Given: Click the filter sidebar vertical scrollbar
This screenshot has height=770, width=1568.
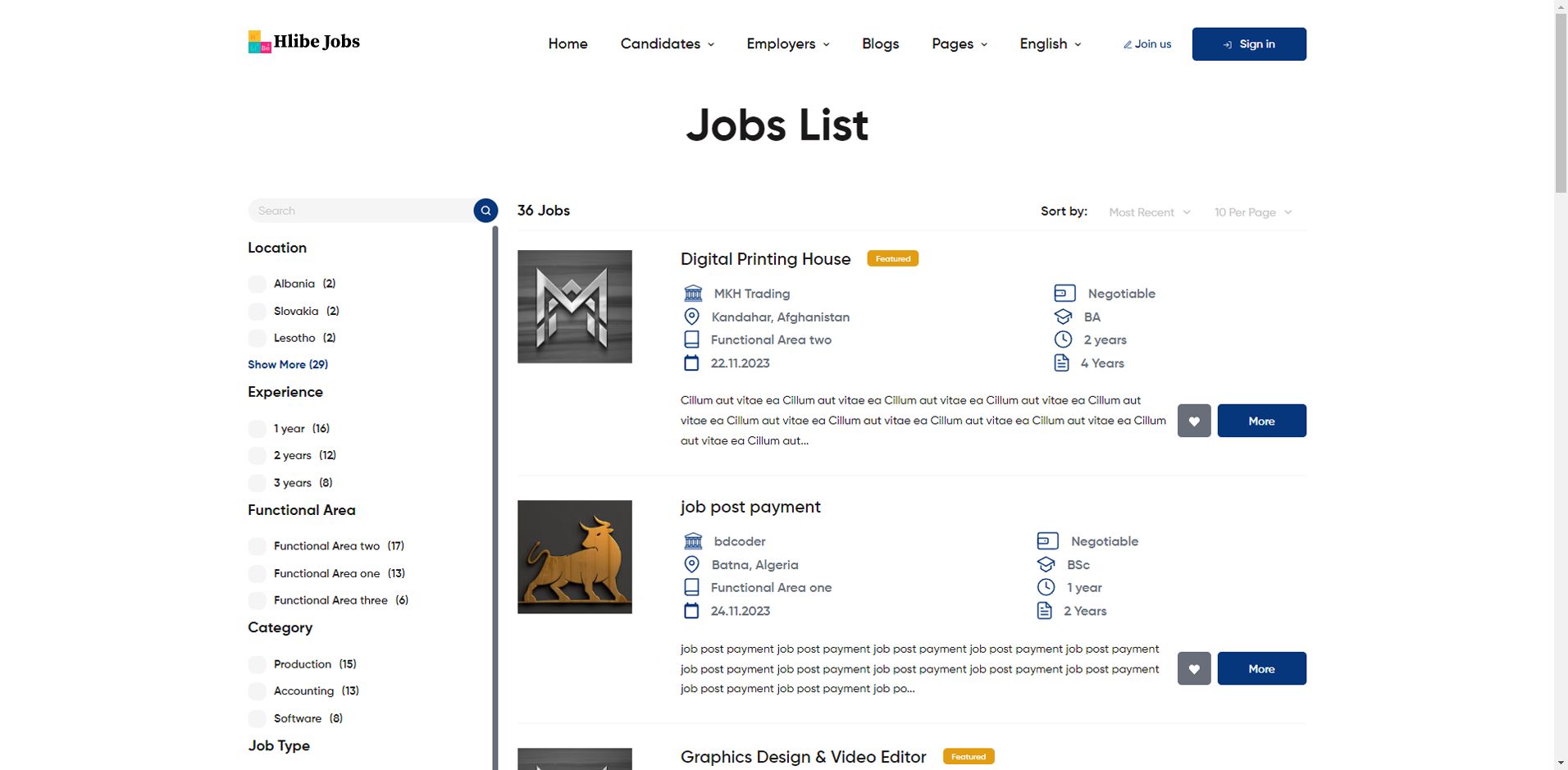Looking at the screenshot, I should coord(495,492).
